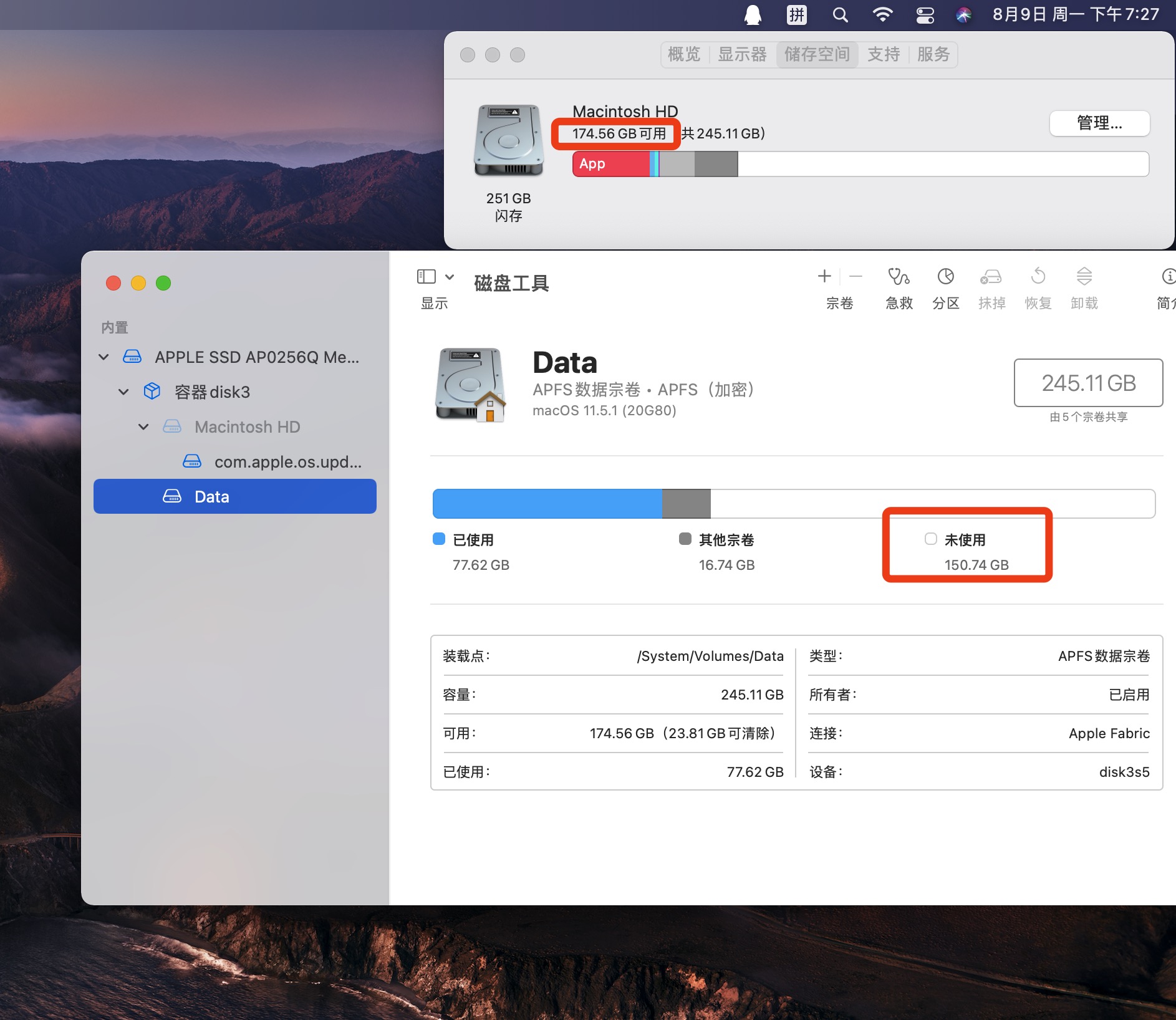Switch to the 概览 overview tab
Screen dimensions: 1176x1020
684,55
